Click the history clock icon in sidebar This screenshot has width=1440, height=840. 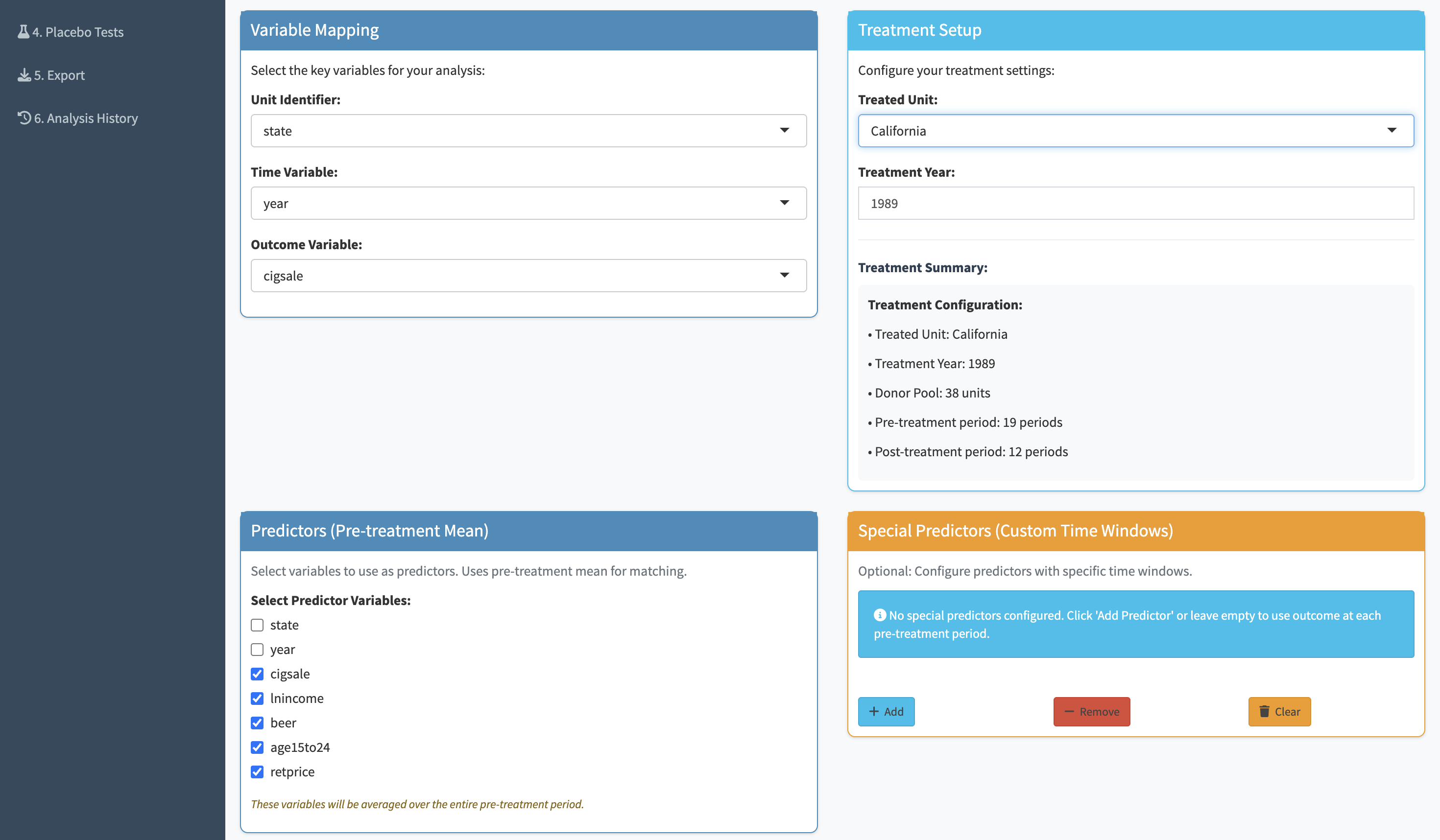coord(24,117)
